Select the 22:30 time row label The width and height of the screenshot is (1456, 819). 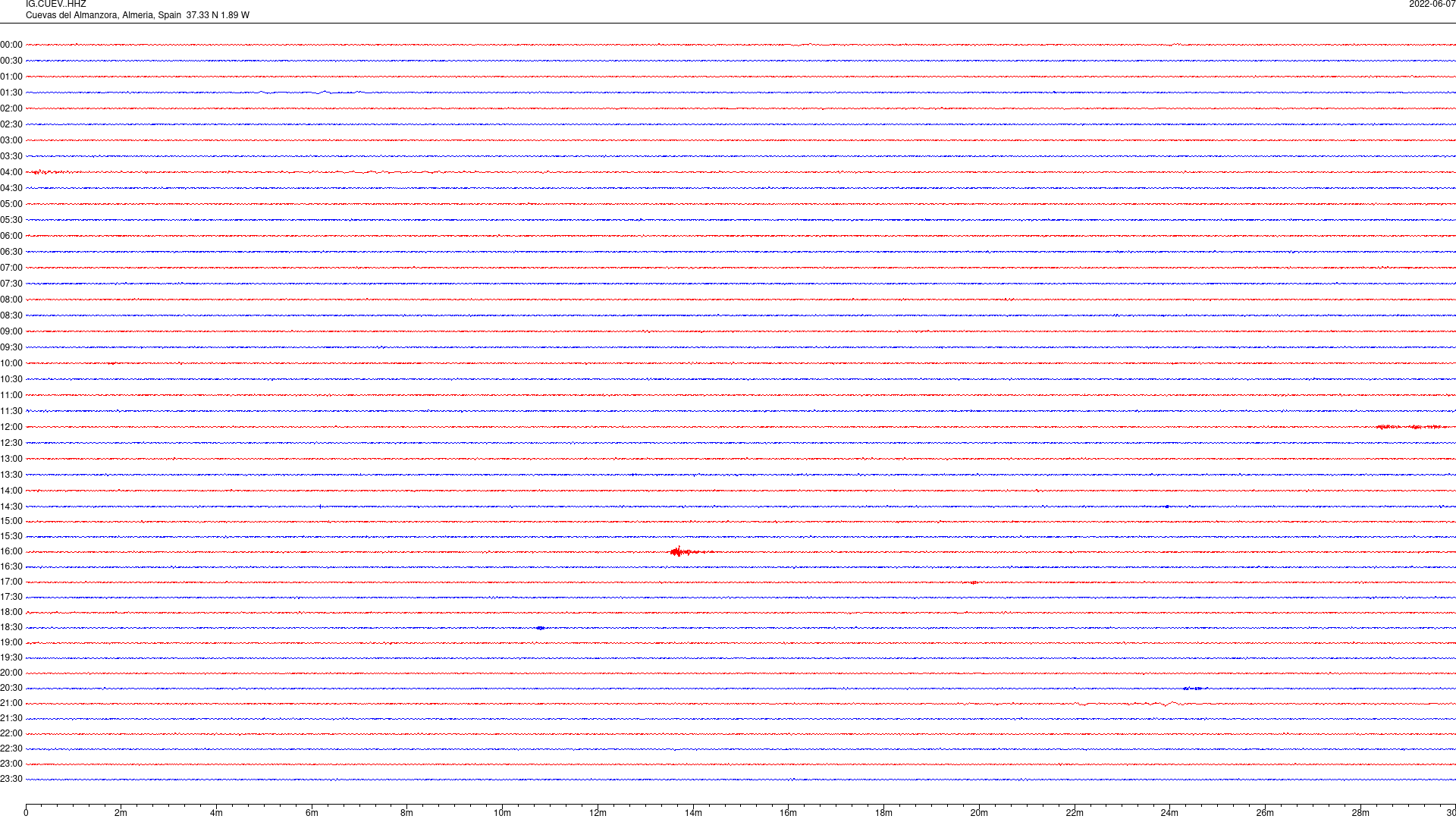pyautogui.click(x=11, y=748)
